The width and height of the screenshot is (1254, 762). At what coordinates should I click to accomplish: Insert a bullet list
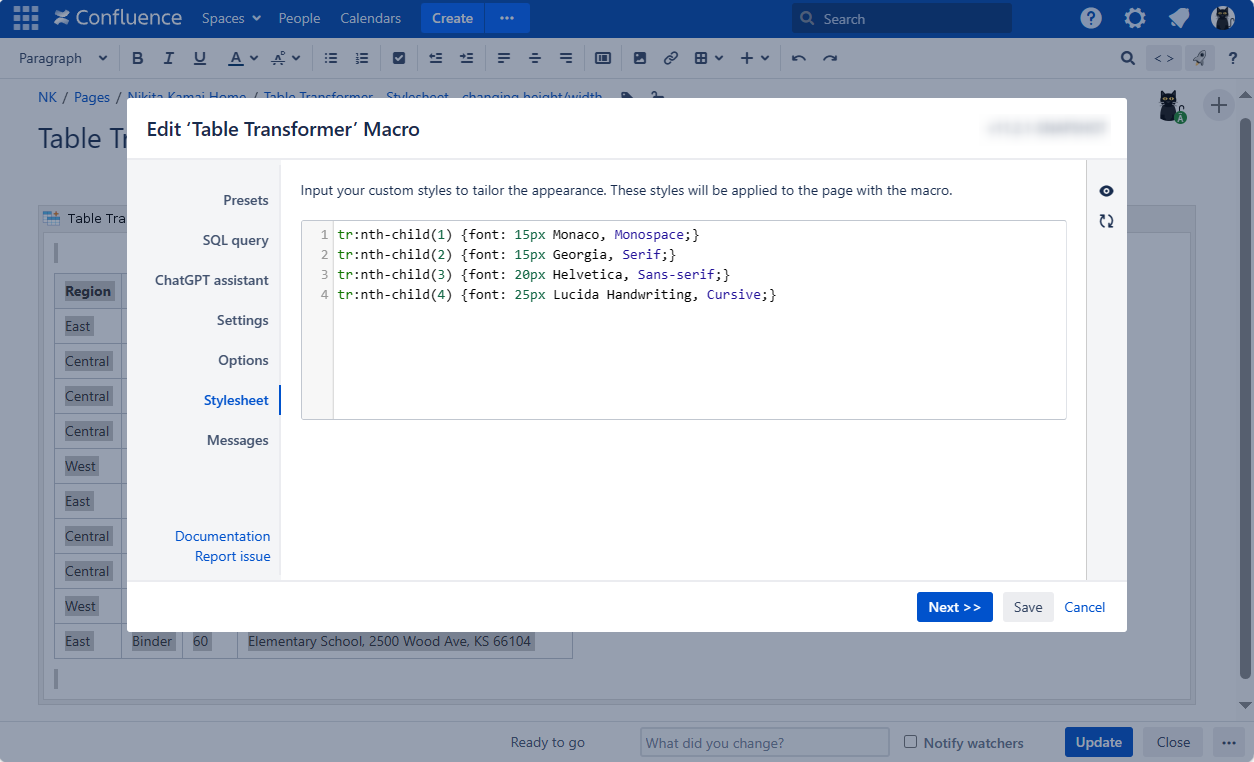tap(331, 58)
